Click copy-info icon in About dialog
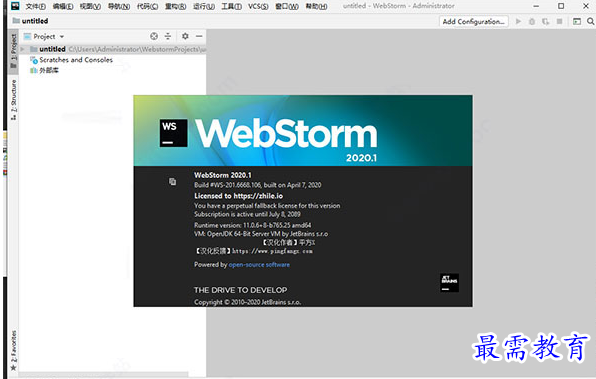 [173, 182]
